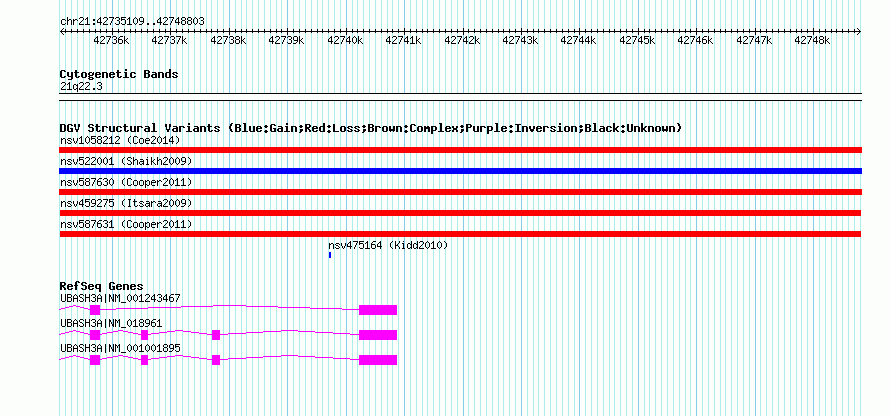Click the small blue nsv475164 variant mark
This screenshot has height=416, width=890.
(x=330, y=255)
